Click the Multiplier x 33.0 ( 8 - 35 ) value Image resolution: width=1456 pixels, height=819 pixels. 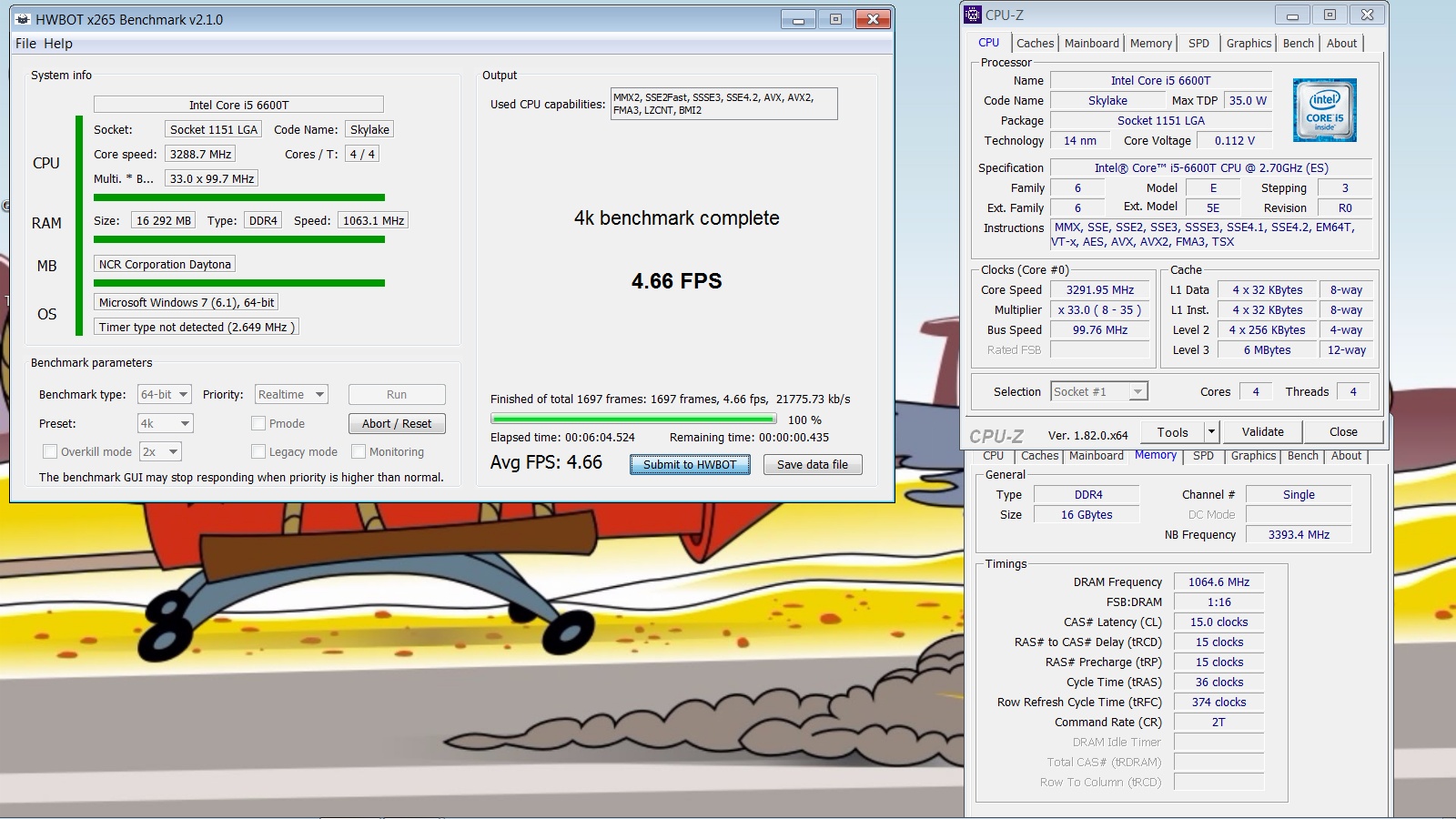pyautogui.click(x=1100, y=309)
